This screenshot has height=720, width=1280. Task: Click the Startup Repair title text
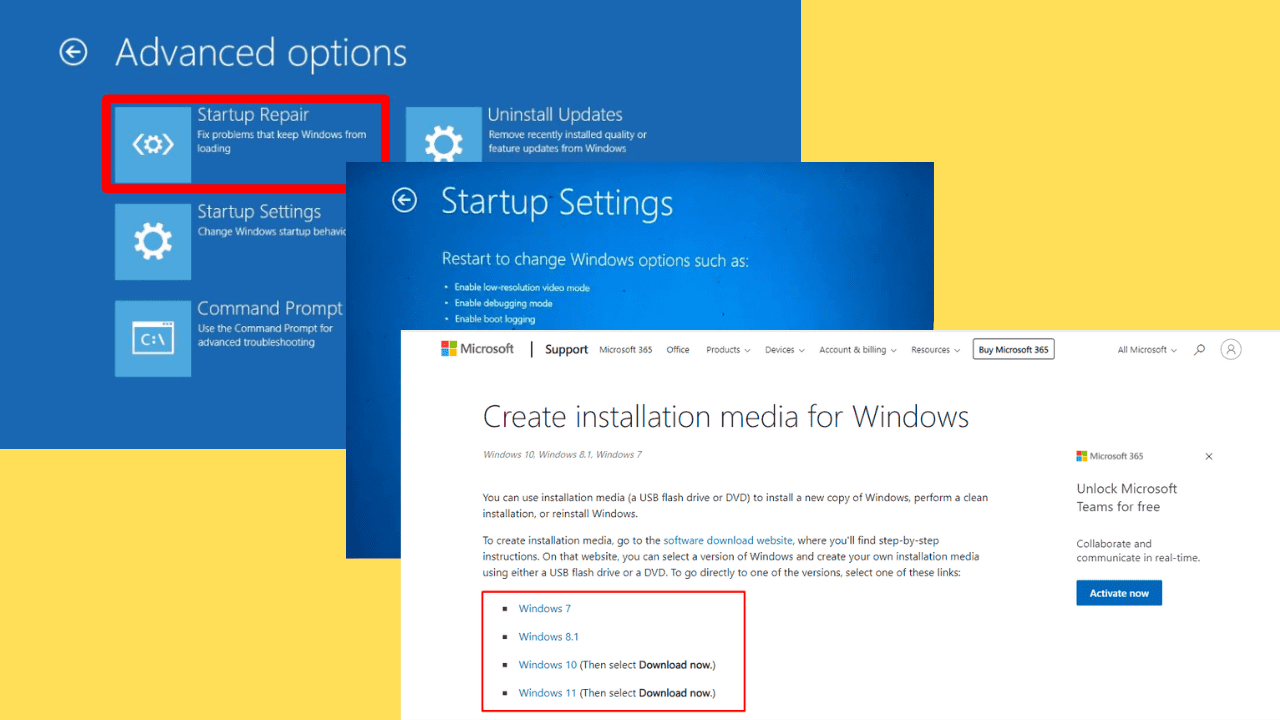pyautogui.click(x=253, y=115)
